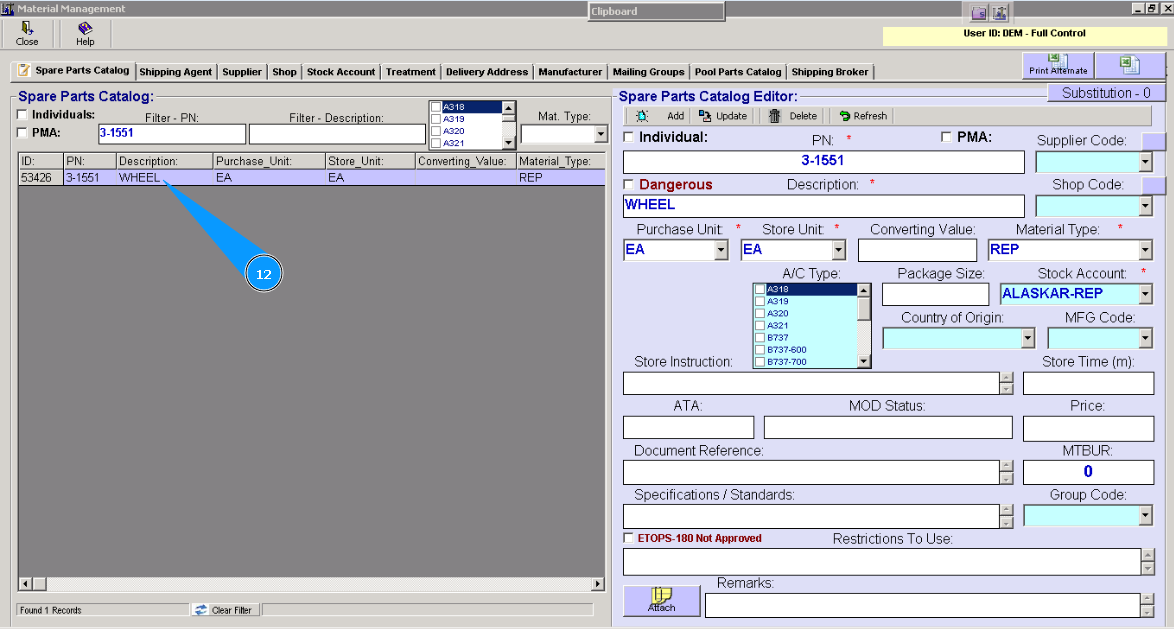
Task: Click the Substitution - 0 button
Action: (1106, 93)
